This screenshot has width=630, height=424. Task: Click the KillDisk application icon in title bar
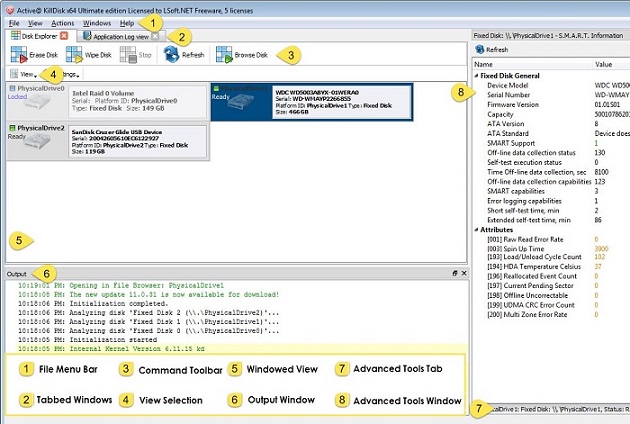(10, 10)
